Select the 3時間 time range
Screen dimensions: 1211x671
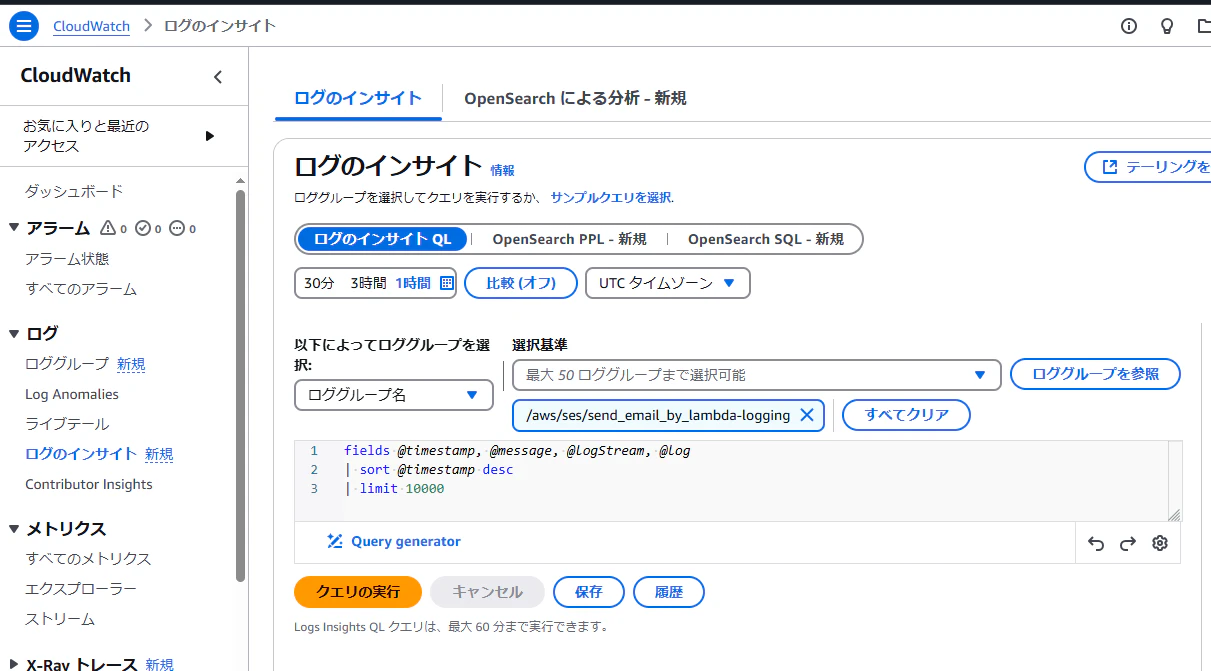point(368,283)
